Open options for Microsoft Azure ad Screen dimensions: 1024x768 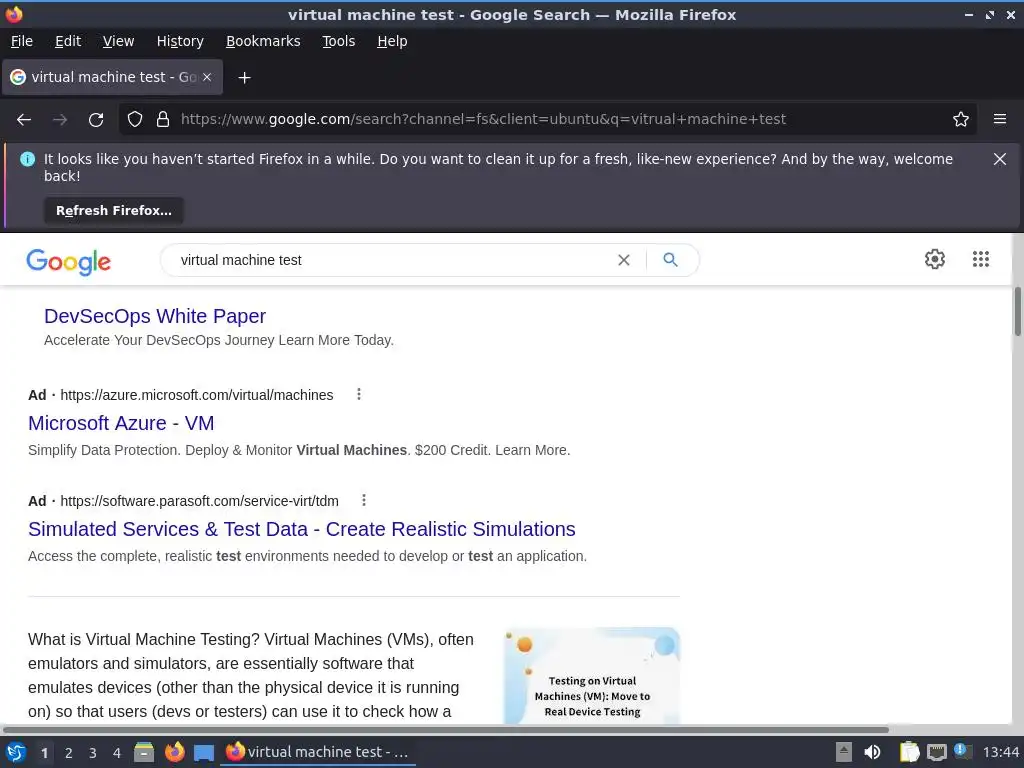click(359, 394)
